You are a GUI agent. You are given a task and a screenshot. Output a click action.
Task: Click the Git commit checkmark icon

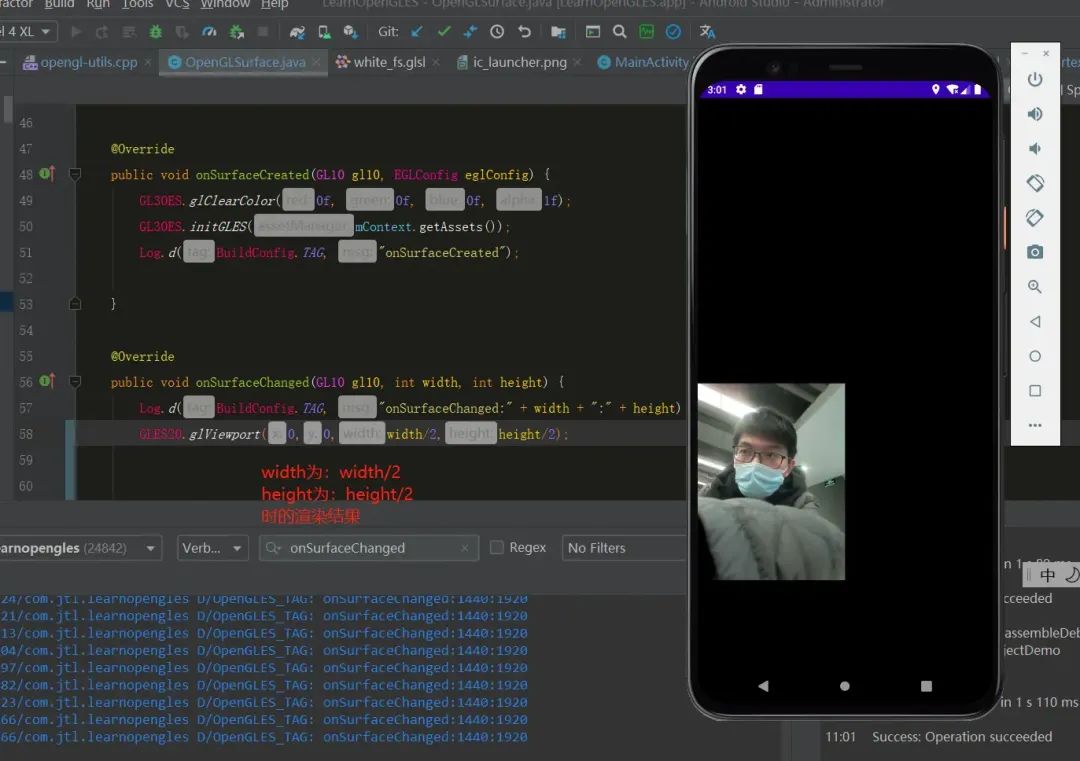443,32
